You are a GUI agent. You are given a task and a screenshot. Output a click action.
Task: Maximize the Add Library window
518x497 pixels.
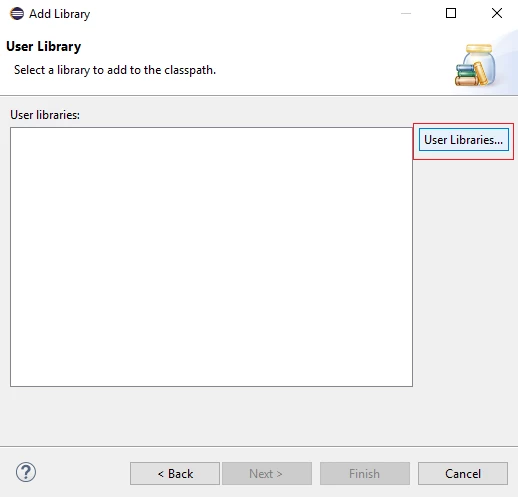[451, 13]
